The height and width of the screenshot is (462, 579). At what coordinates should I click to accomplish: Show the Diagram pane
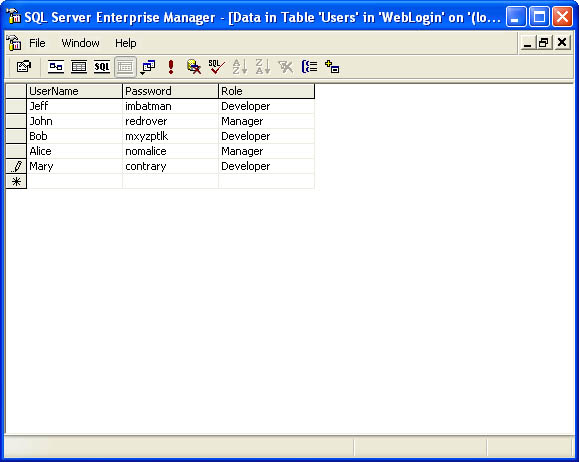pyautogui.click(x=56, y=67)
